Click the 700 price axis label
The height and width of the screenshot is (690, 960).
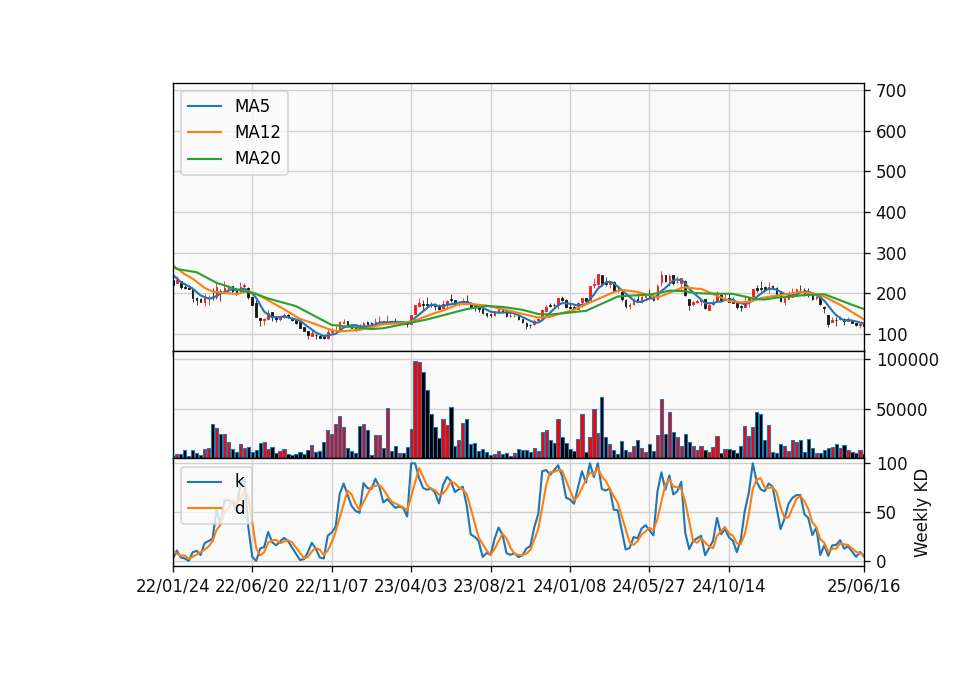pos(891,91)
